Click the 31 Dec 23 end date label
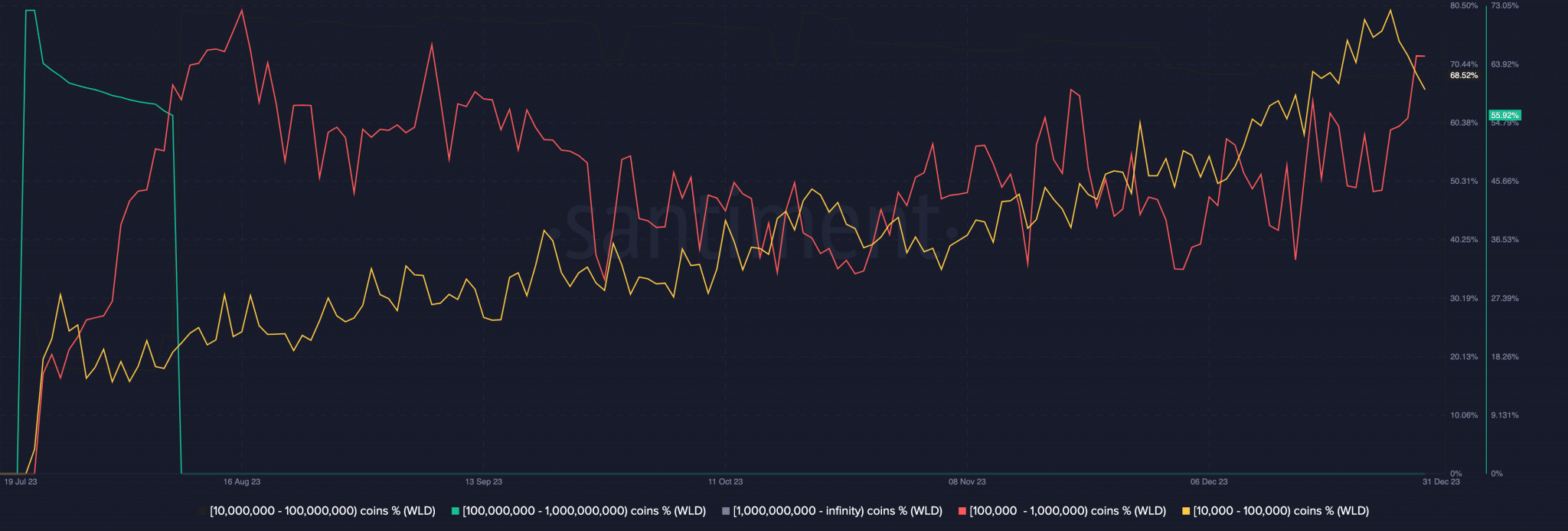Viewport: 1568px width, 531px height. pos(1441,482)
